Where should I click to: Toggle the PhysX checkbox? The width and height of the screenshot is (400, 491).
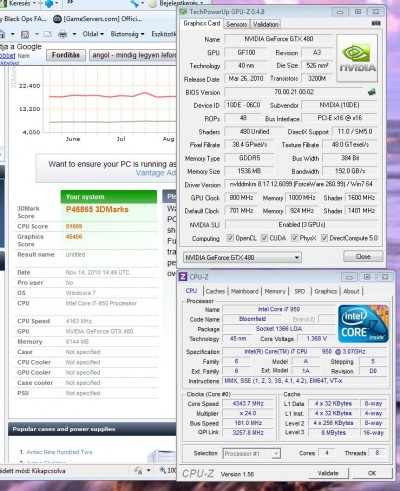294,238
